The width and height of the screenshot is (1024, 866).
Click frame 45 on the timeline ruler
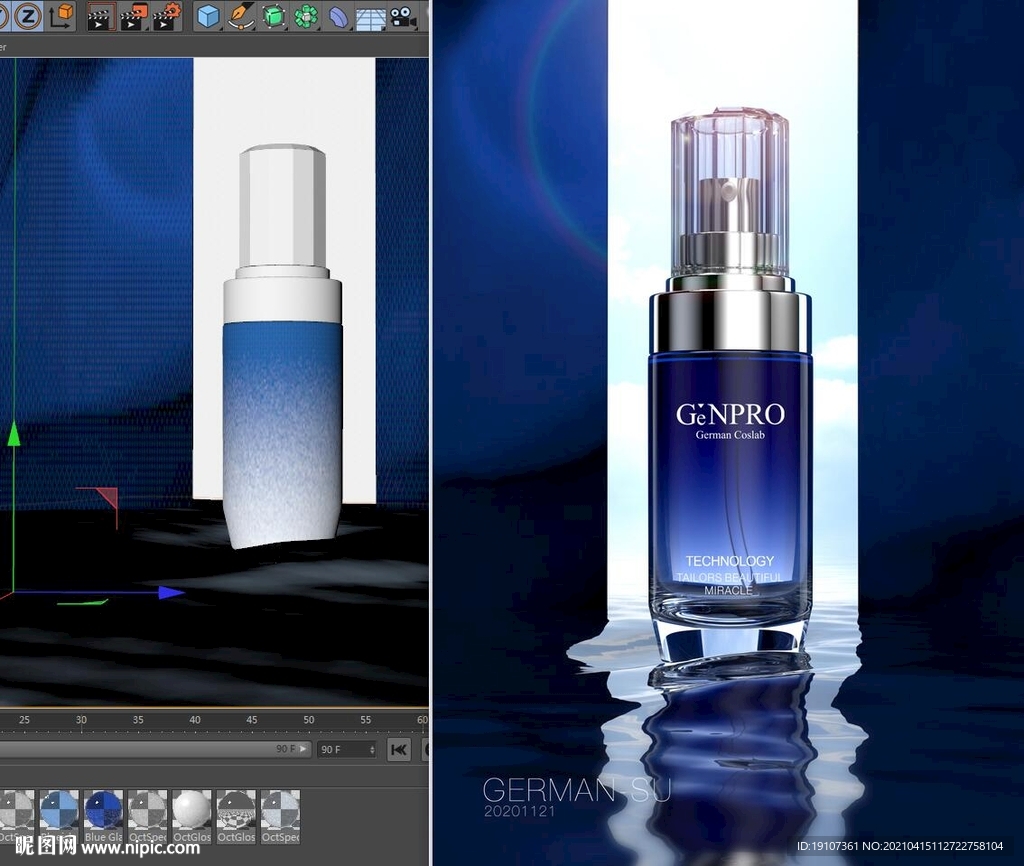[251, 720]
